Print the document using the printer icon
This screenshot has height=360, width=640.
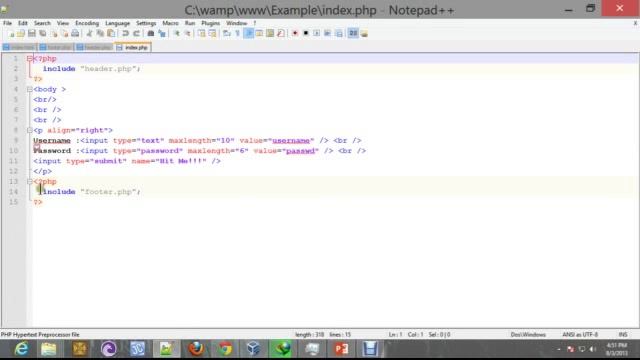(75, 33)
